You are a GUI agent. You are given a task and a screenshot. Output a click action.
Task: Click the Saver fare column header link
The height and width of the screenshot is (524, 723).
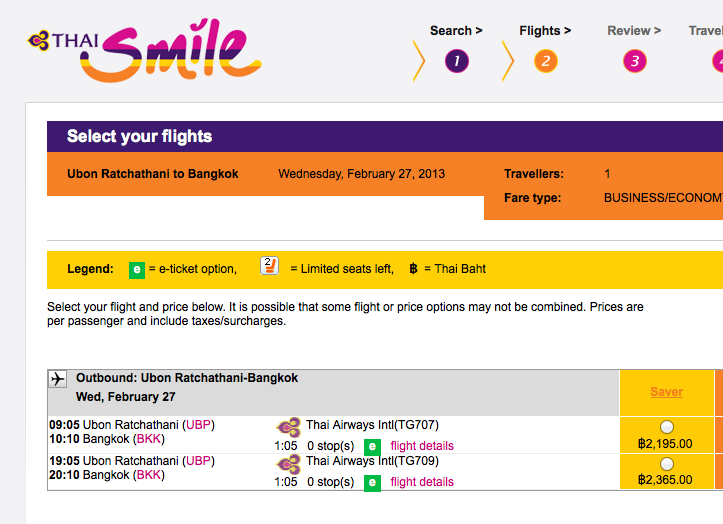tap(667, 392)
